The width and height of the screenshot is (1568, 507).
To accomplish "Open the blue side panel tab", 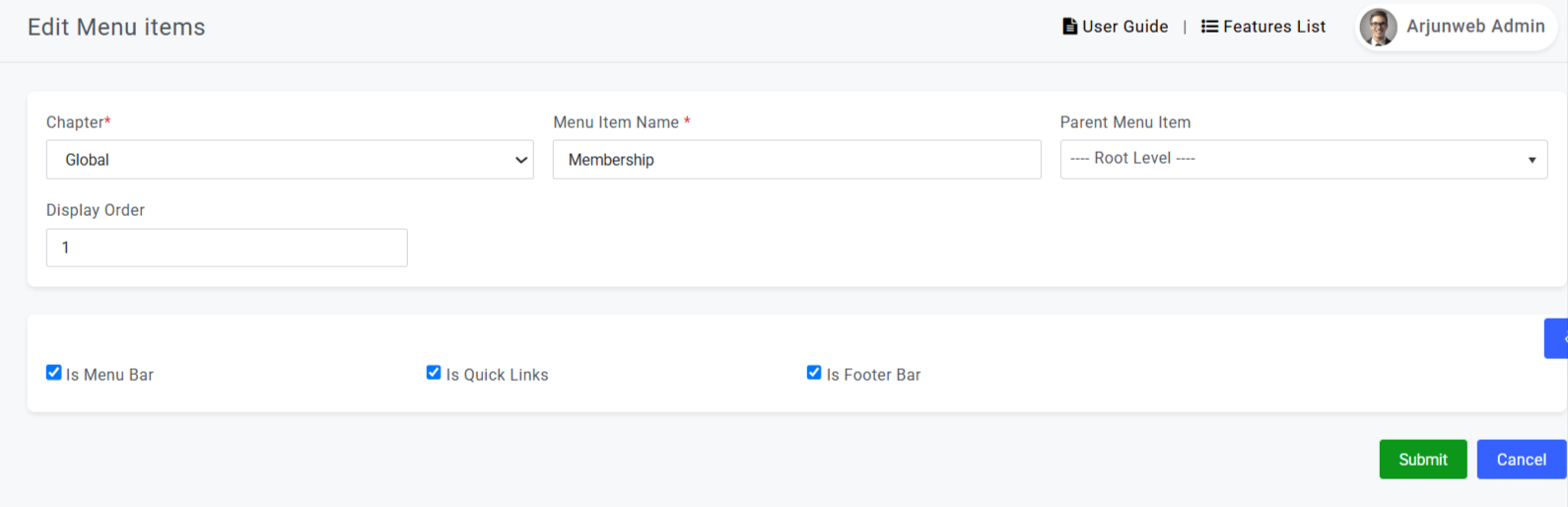I will tap(1556, 338).
